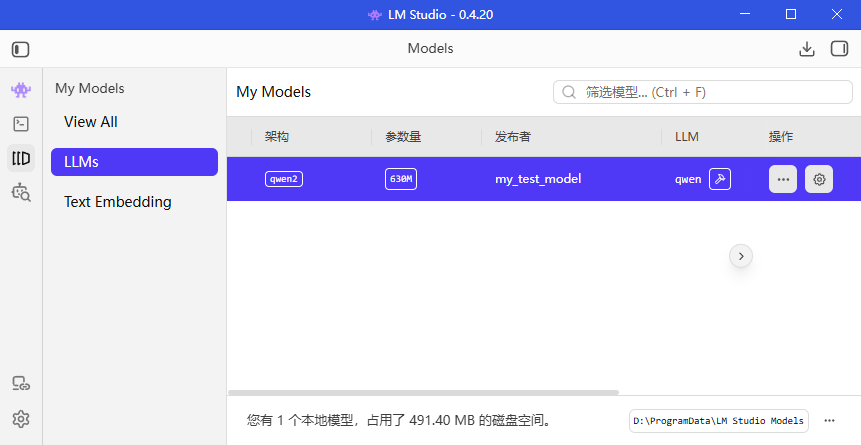Image resolution: width=861 pixels, height=445 pixels.
Task: Sort by the 架构 column header
Action: [x=276, y=137]
